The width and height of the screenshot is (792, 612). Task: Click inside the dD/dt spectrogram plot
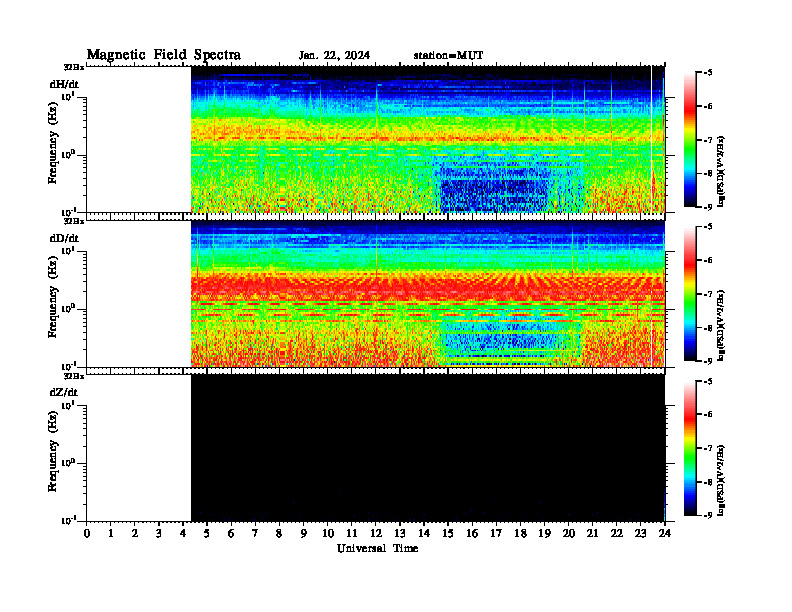point(428,293)
